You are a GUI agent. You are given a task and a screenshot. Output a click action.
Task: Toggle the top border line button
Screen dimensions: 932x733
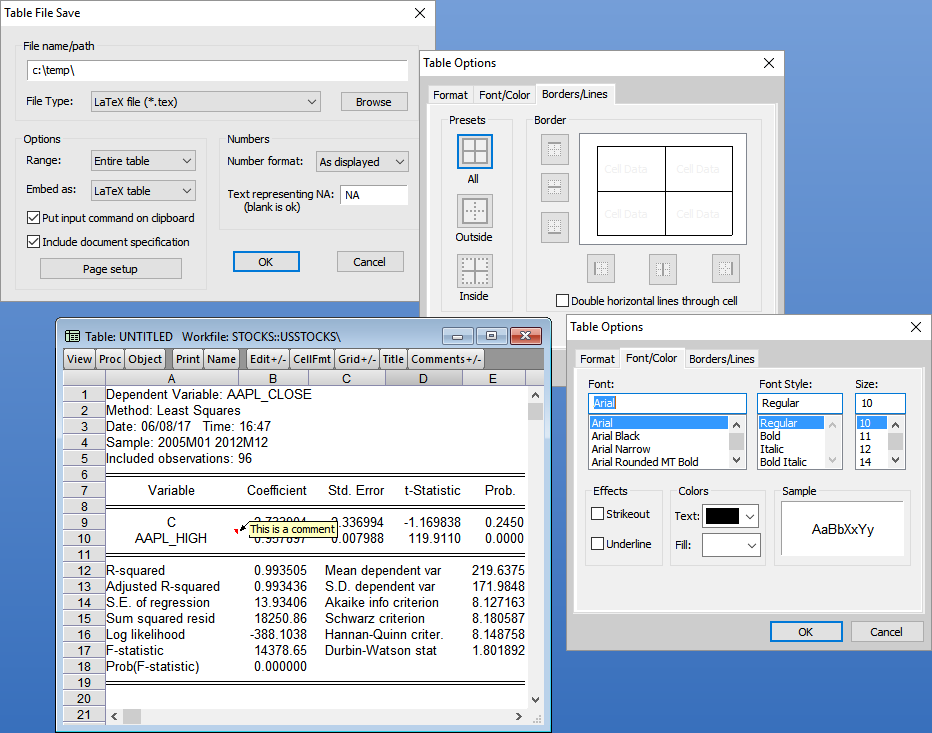[x=555, y=150]
